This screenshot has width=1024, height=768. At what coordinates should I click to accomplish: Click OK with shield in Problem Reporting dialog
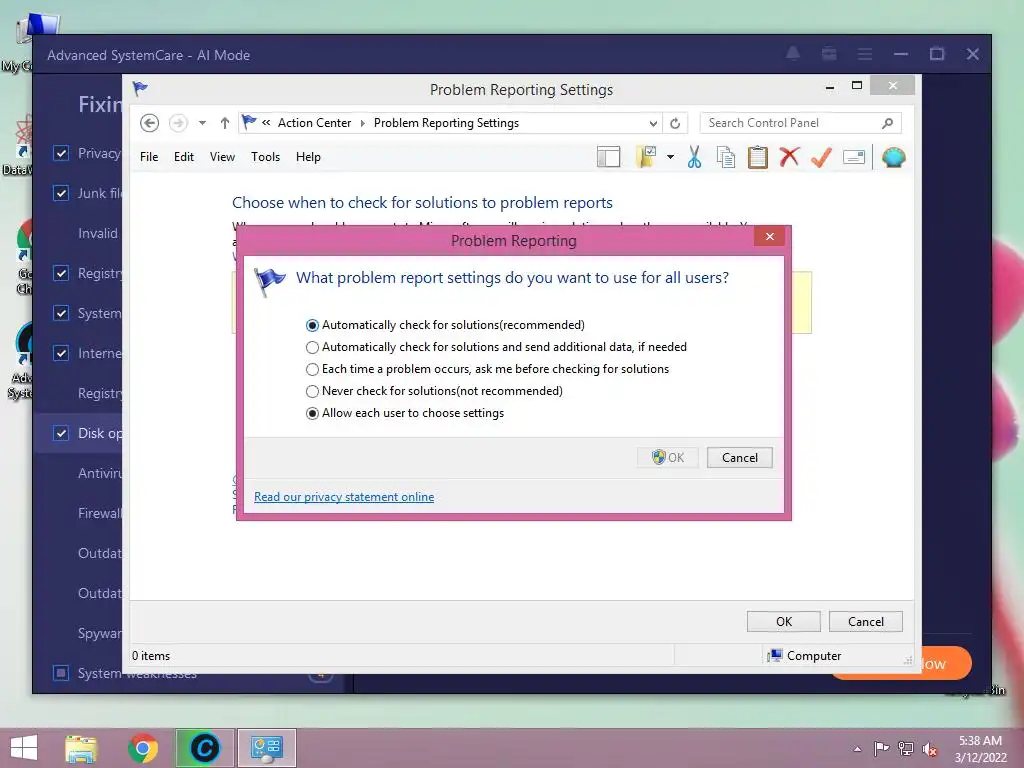tap(667, 458)
